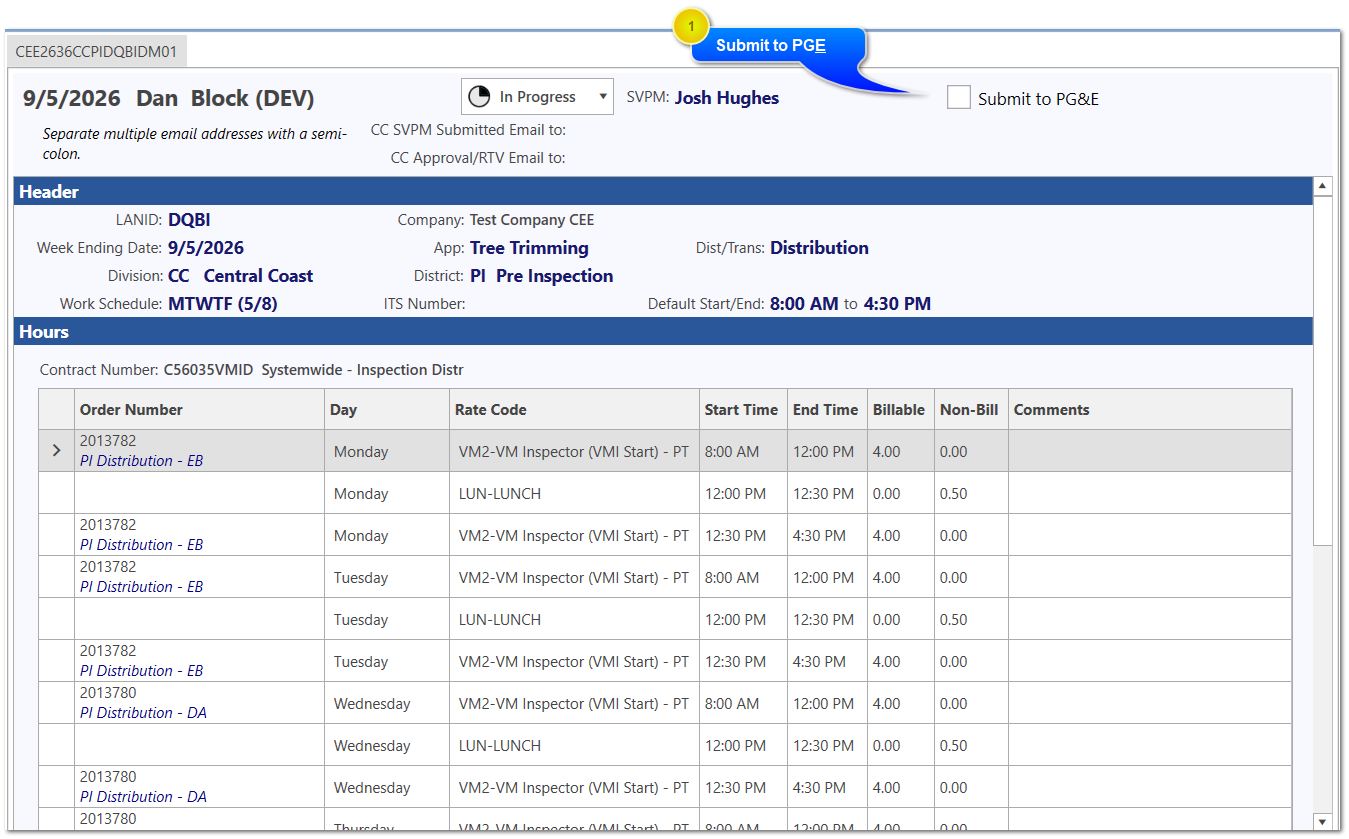Click Division value Central Coast
This screenshot has width=1349, height=839.
(258, 276)
